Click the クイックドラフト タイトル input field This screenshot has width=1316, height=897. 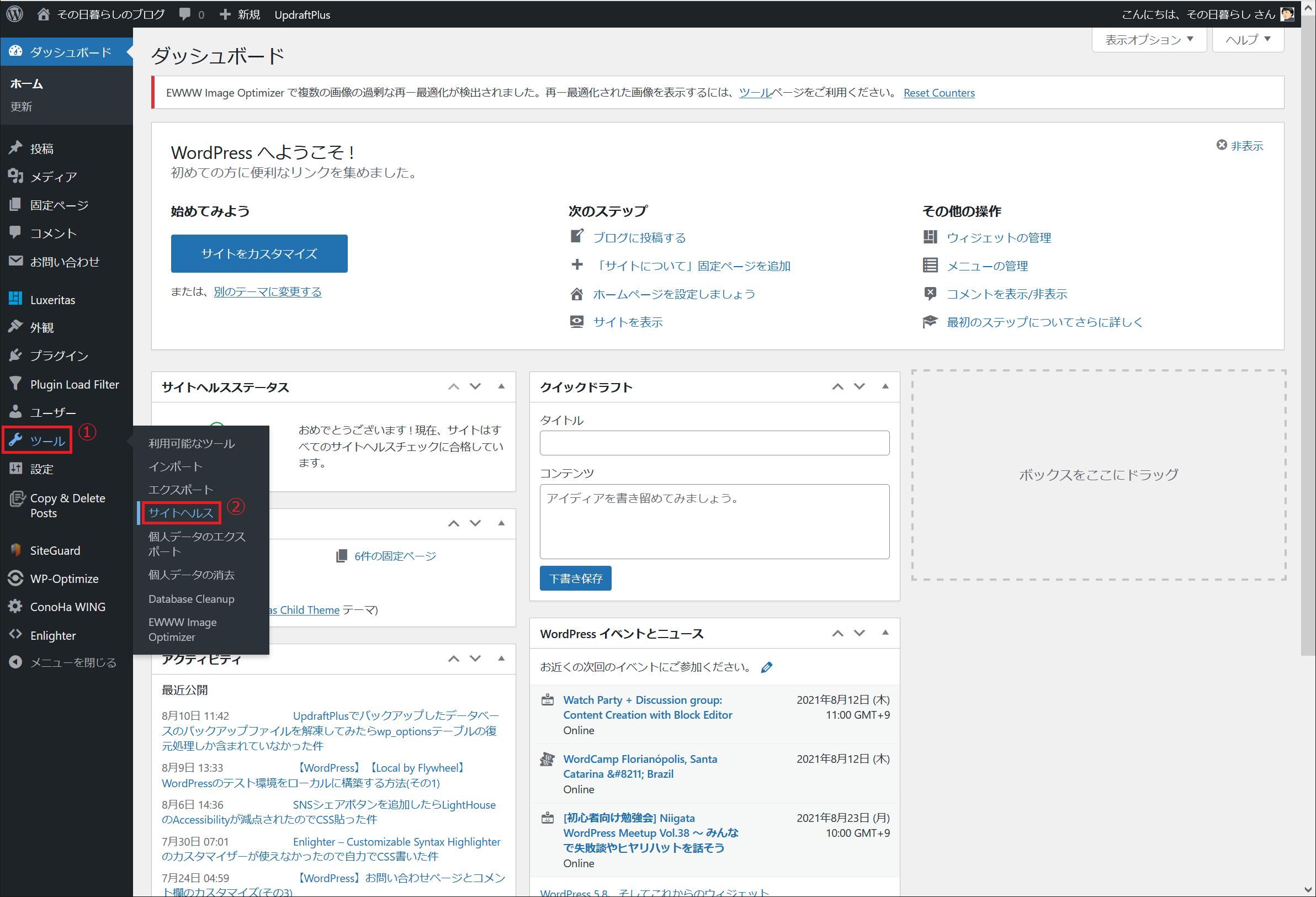click(715, 443)
